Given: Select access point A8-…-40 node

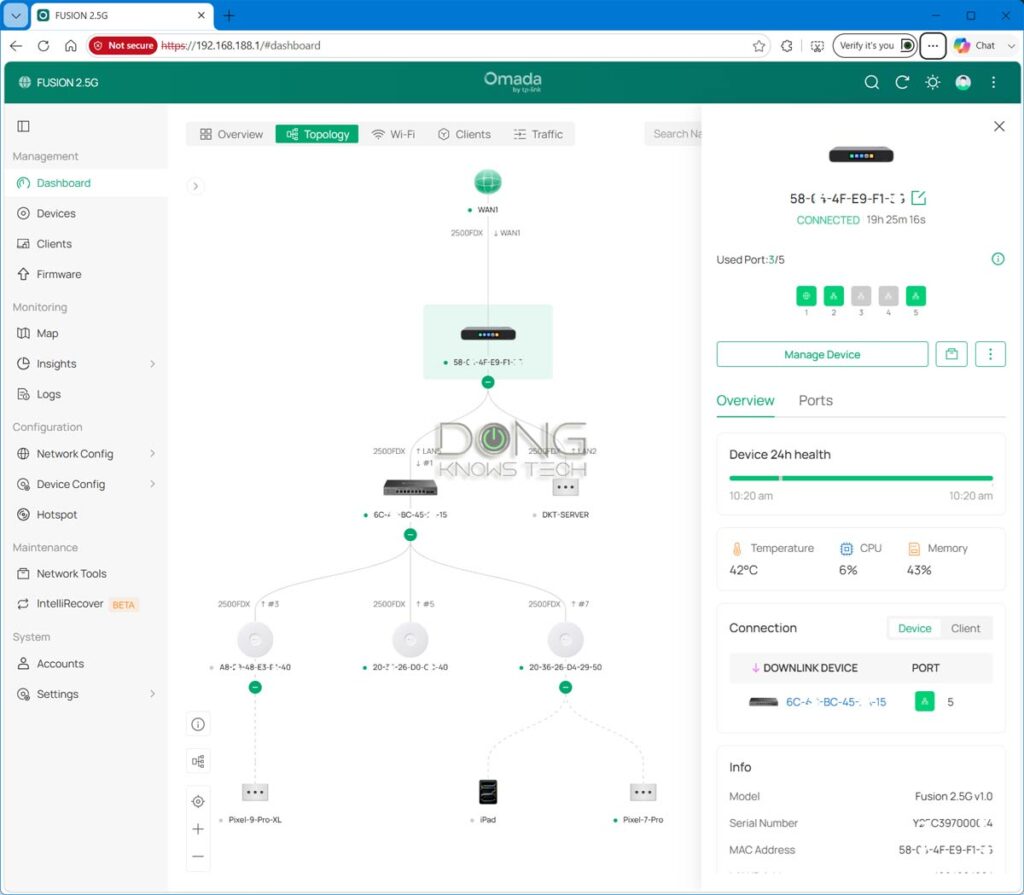Looking at the screenshot, I should [255, 640].
